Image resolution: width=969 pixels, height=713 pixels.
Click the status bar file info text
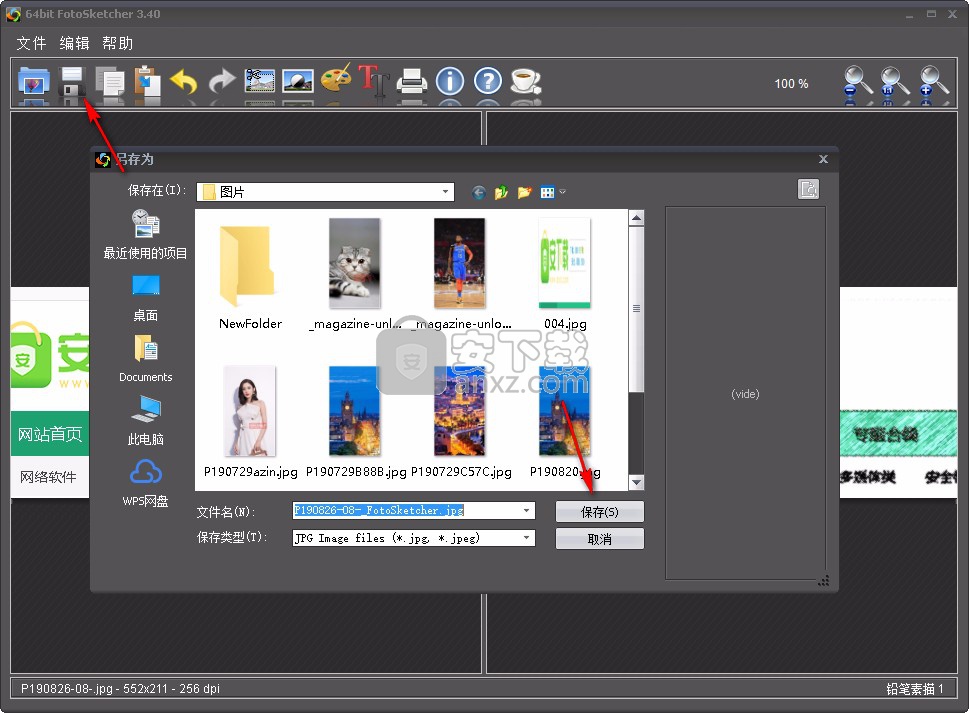pyautogui.click(x=120, y=688)
